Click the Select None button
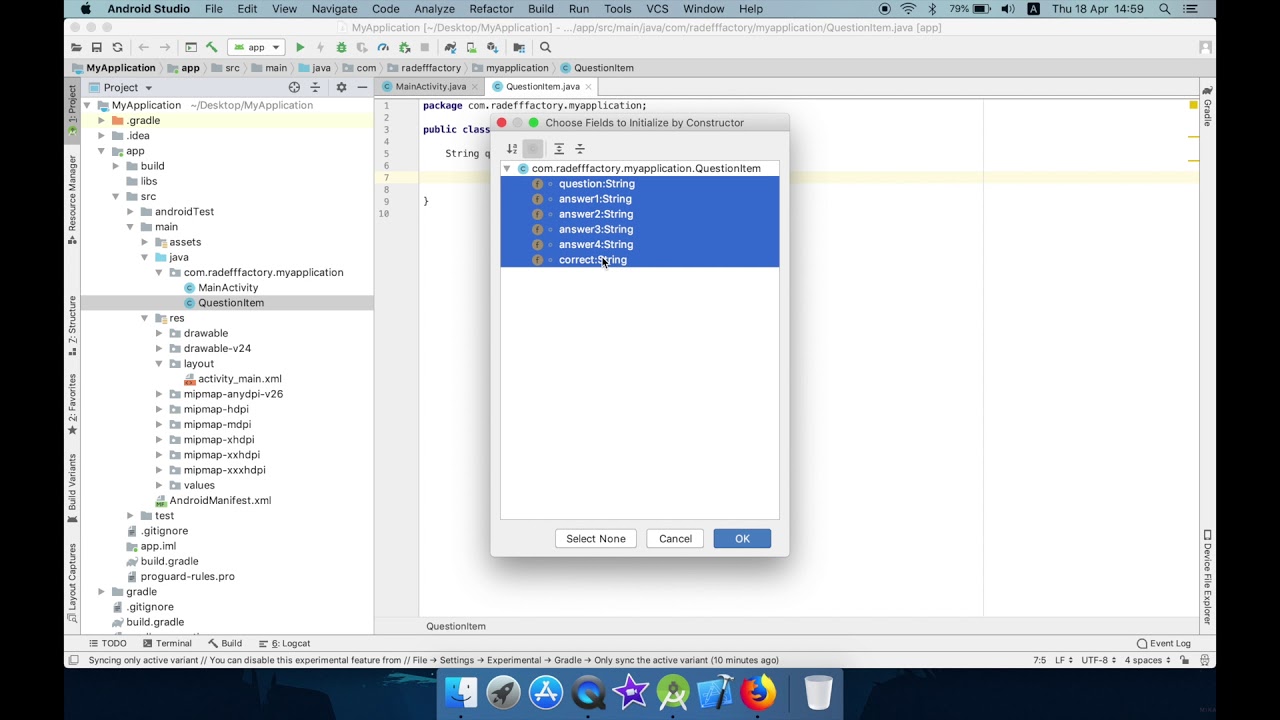 click(x=596, y=539)
